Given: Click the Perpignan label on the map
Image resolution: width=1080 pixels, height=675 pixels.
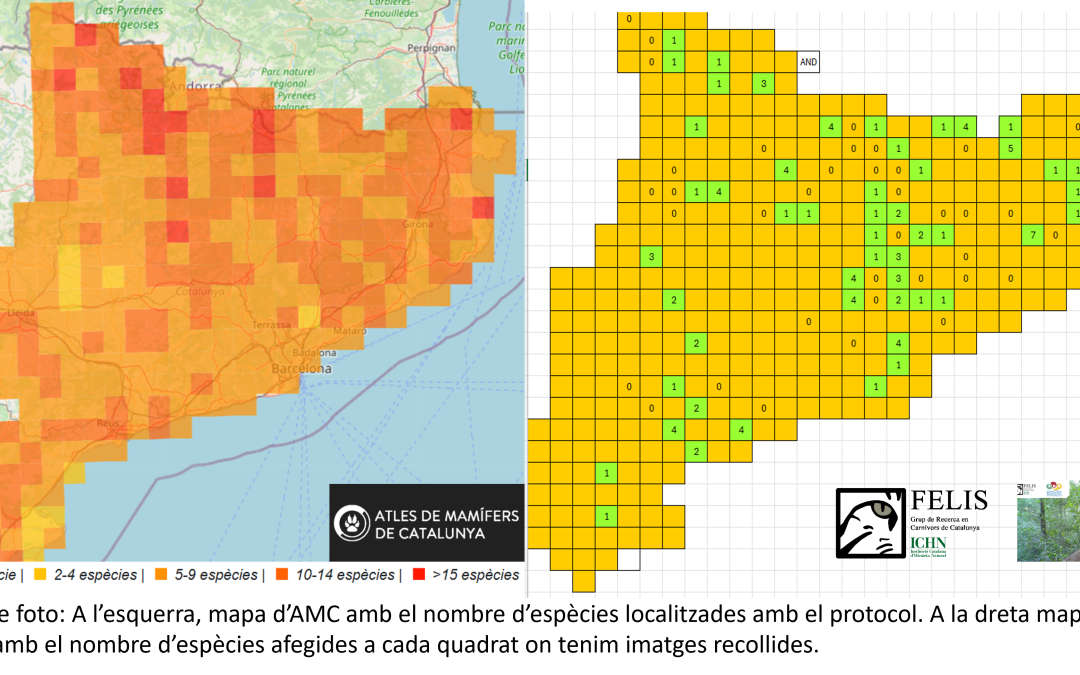Looking at the screenshot, I should pyautogui.click(x=432, y=48).
